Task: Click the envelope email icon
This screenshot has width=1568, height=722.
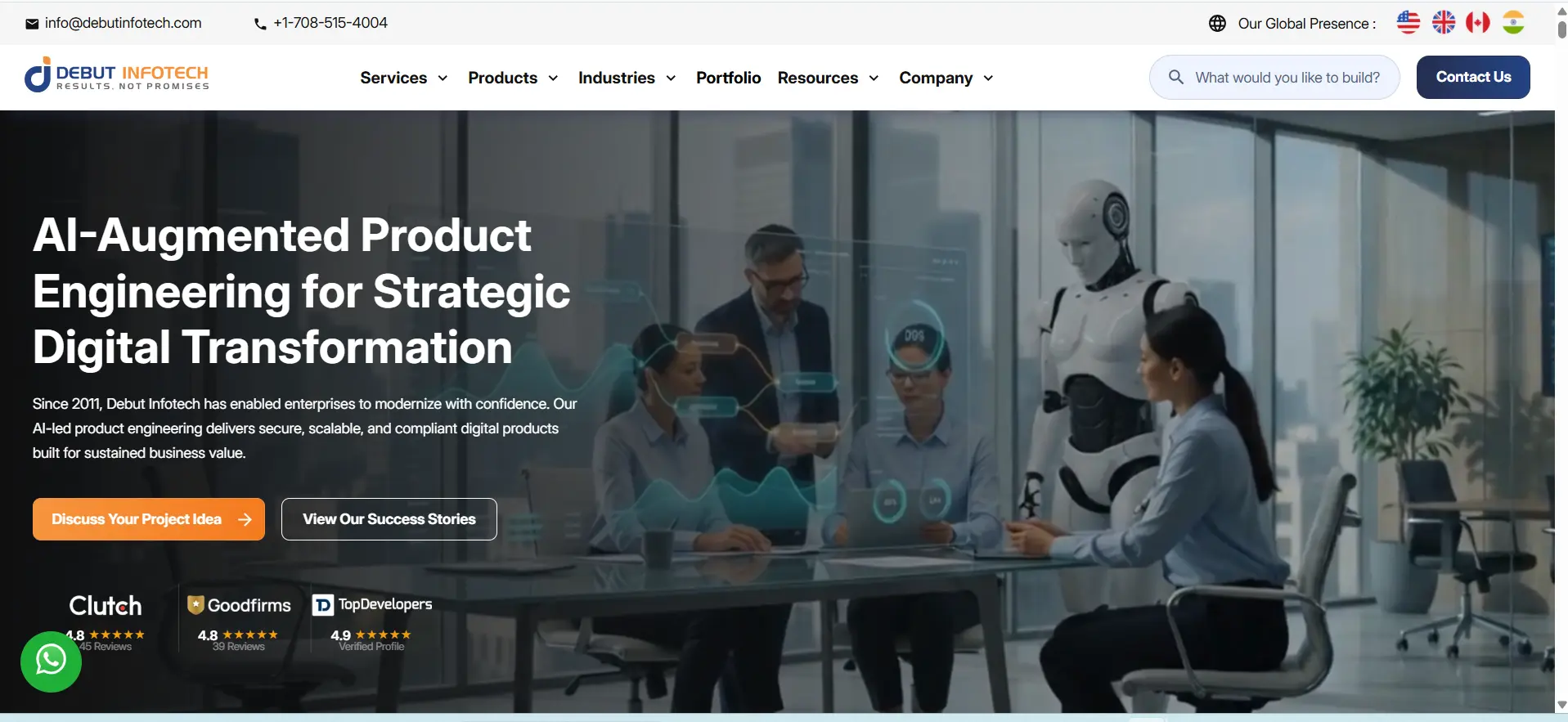Action: pyautogui.click(x=32, y=24)
